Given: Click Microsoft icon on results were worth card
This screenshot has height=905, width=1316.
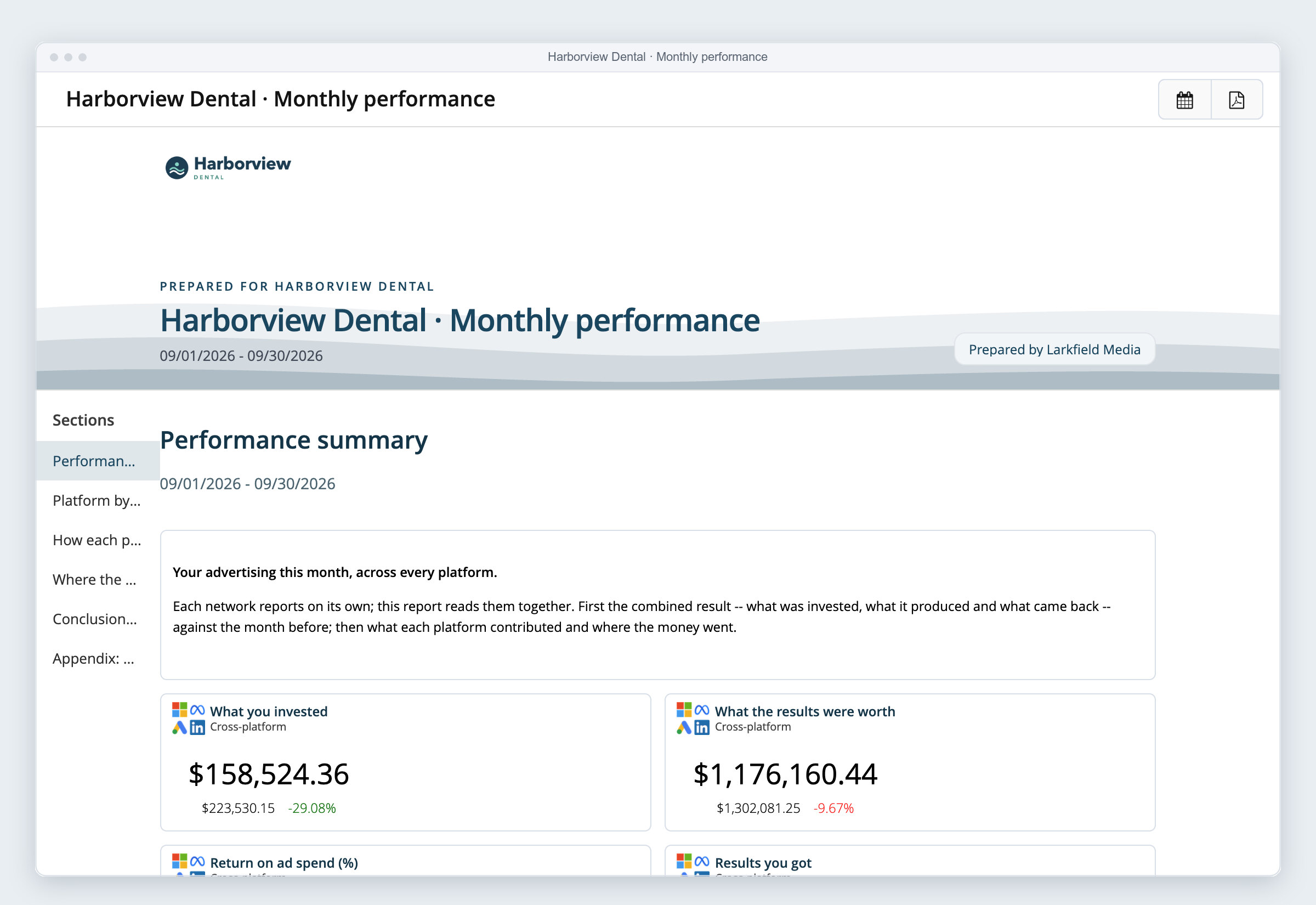Looking at the screenshot, I should coord(684,709).
